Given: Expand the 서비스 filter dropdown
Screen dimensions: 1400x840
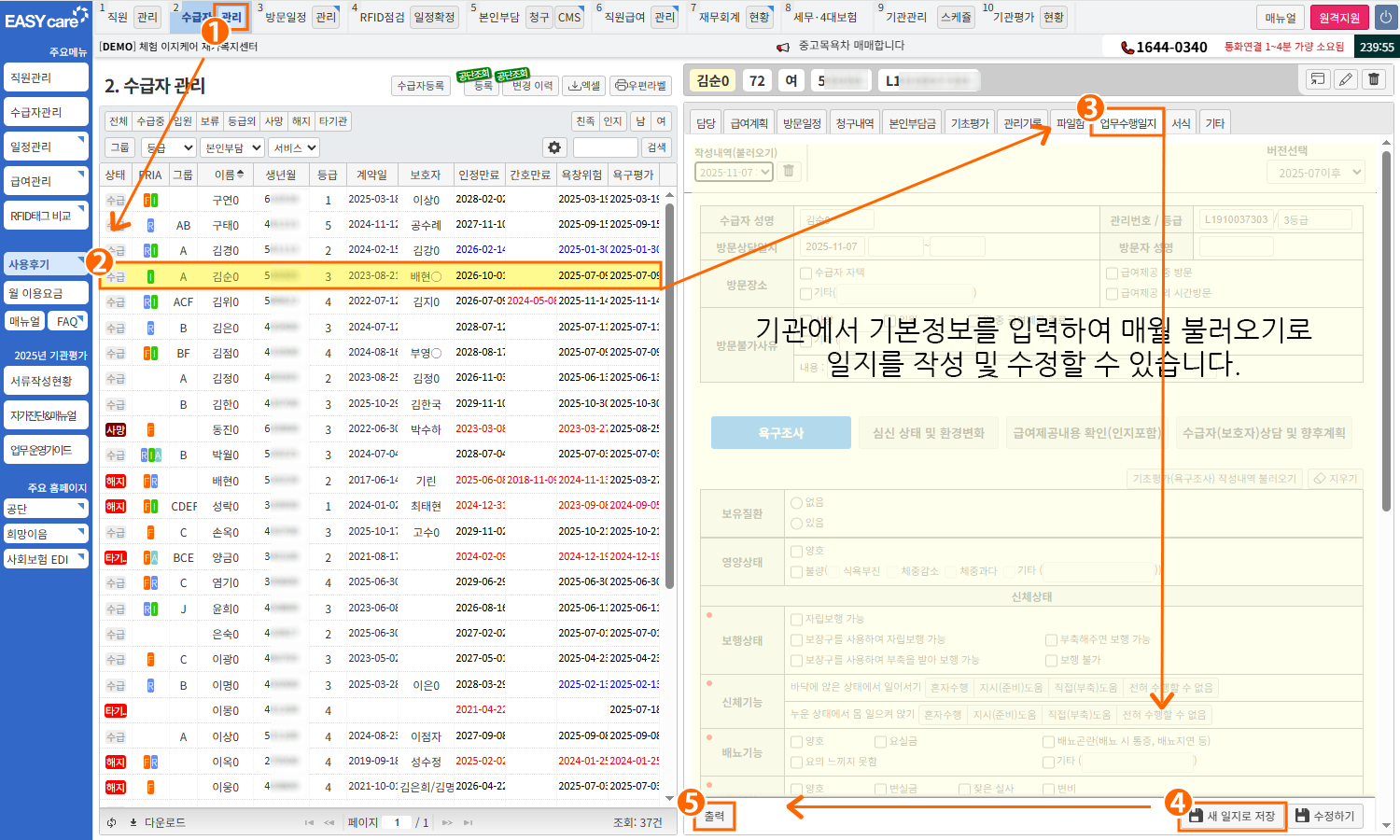Looking at the screenshot, I should 295,147.
